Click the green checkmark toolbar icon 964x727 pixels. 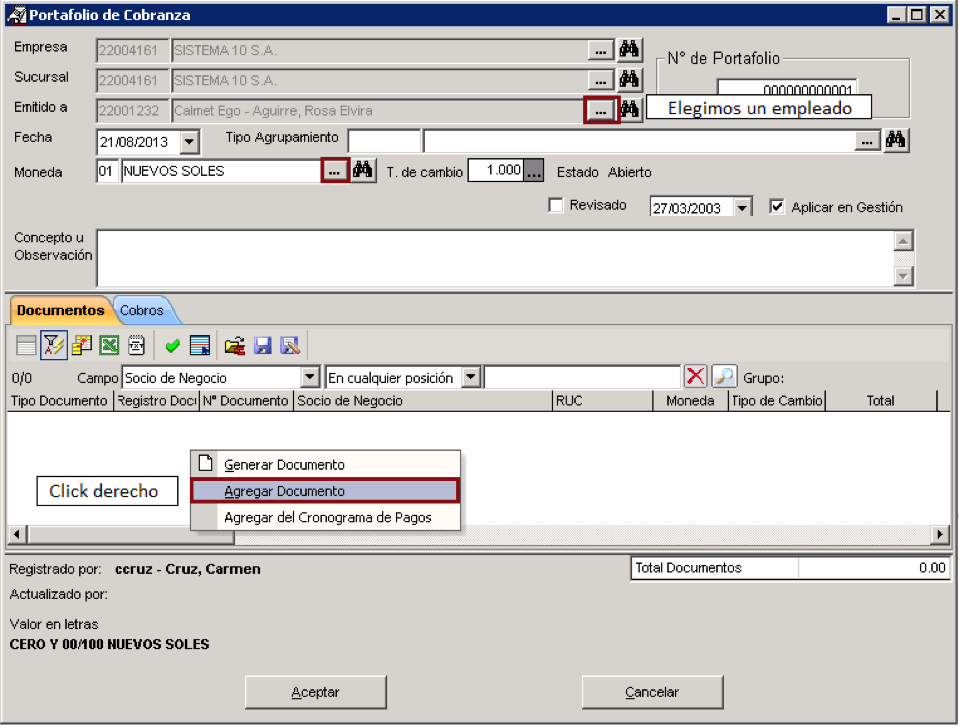(x=173, y=346)
